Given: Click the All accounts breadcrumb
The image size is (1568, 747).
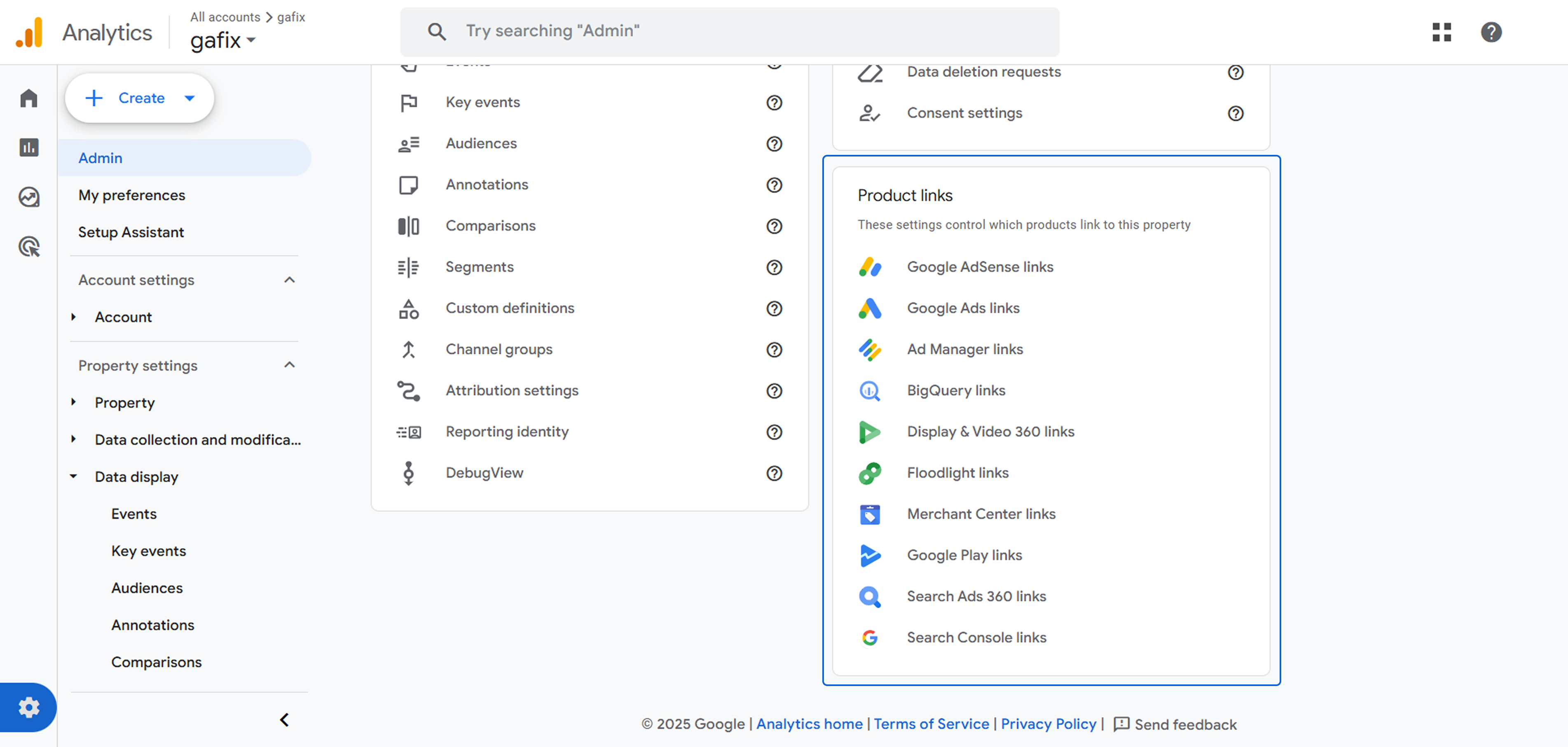Looking at the screenshot, I should point(225,17).
